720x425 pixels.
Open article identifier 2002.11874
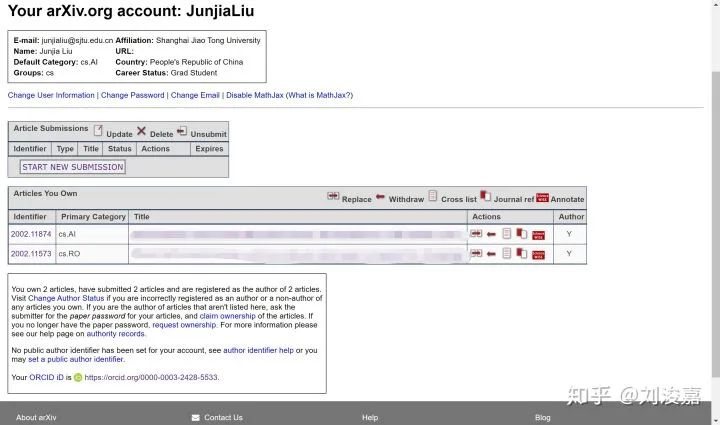[x=31, y=234]
